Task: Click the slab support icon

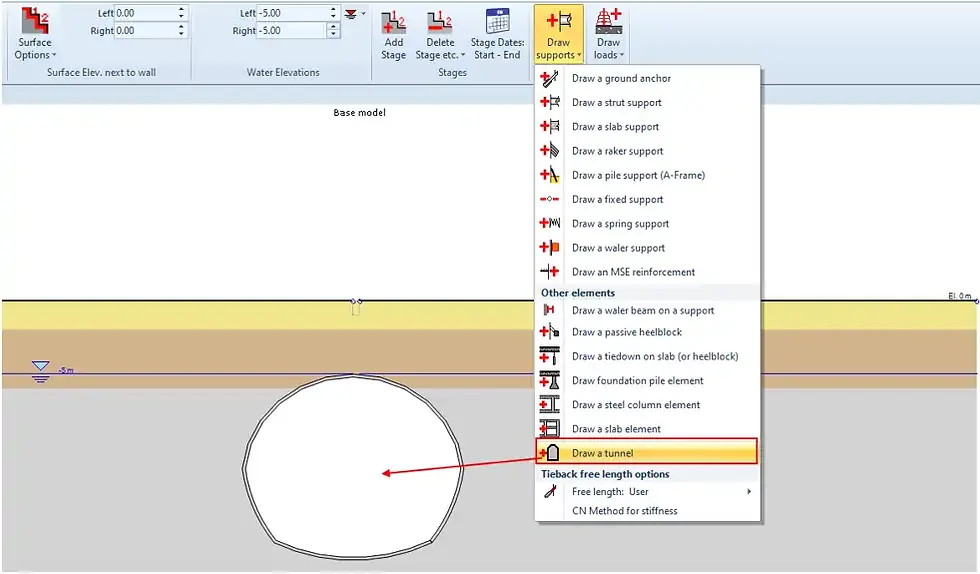Action: tap(549, 126)
